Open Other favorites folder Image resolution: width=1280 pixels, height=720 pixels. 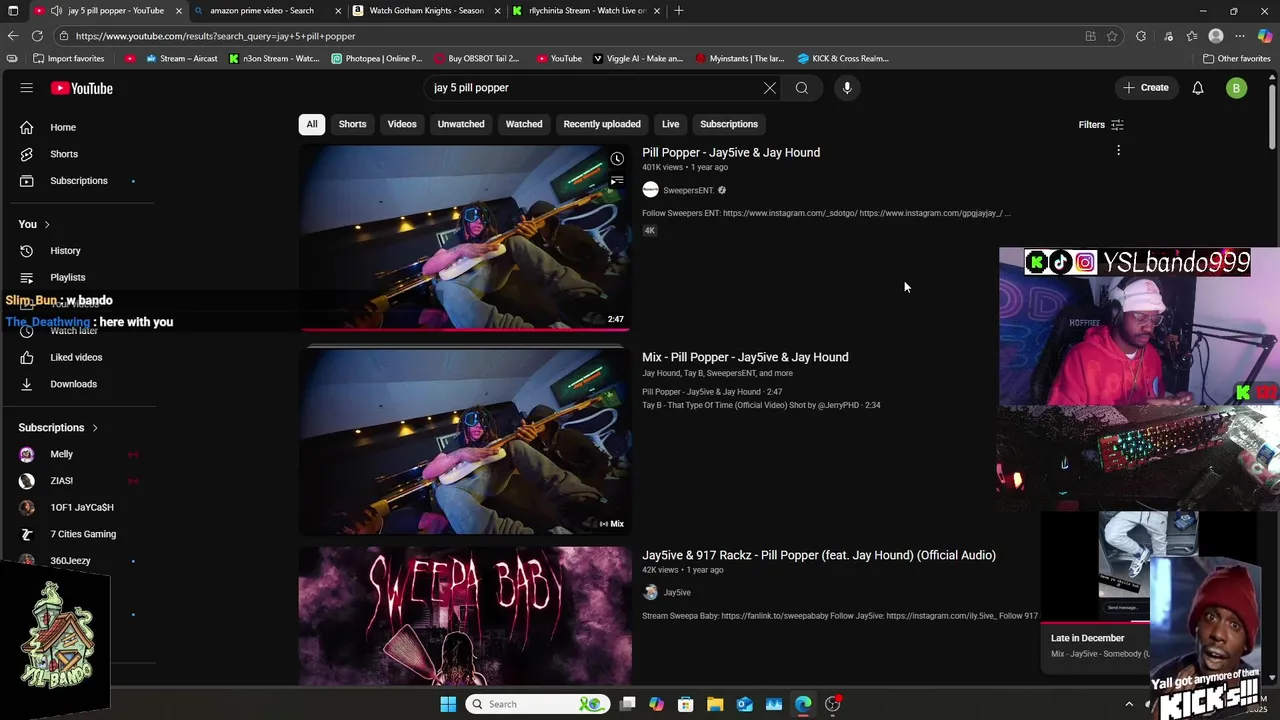1236,58
